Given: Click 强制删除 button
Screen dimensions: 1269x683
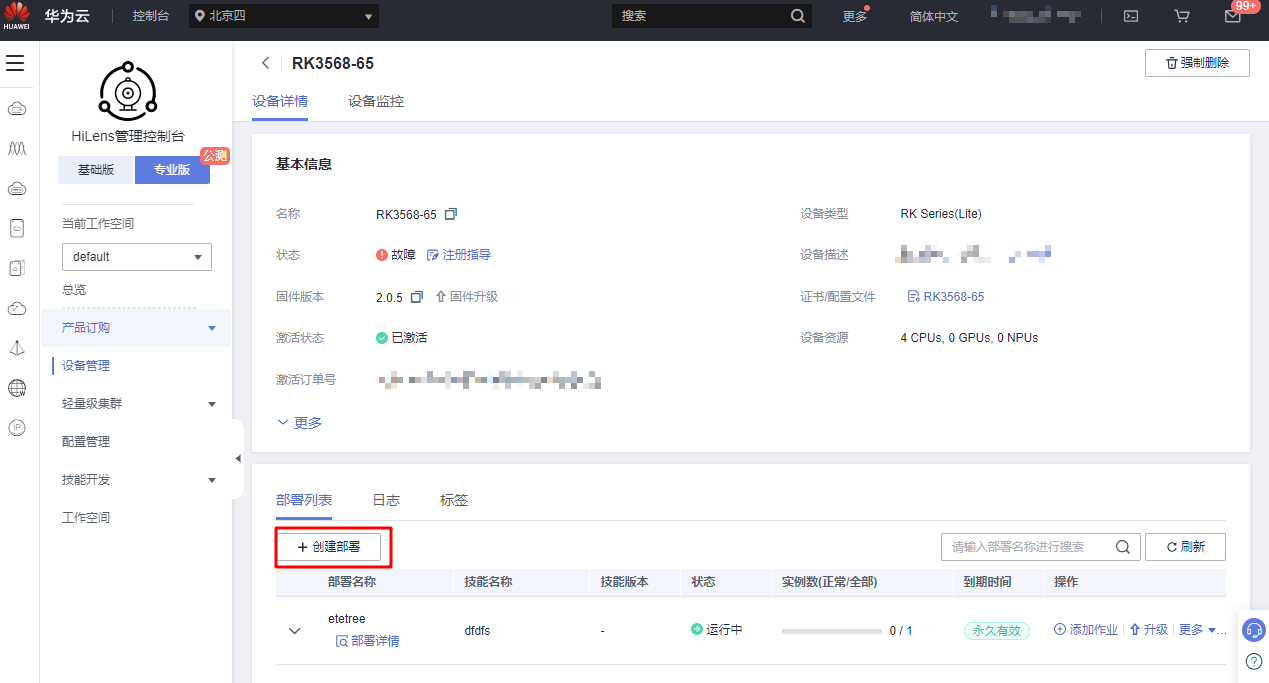Looking at the screenshot, I should pos(1197,63).
